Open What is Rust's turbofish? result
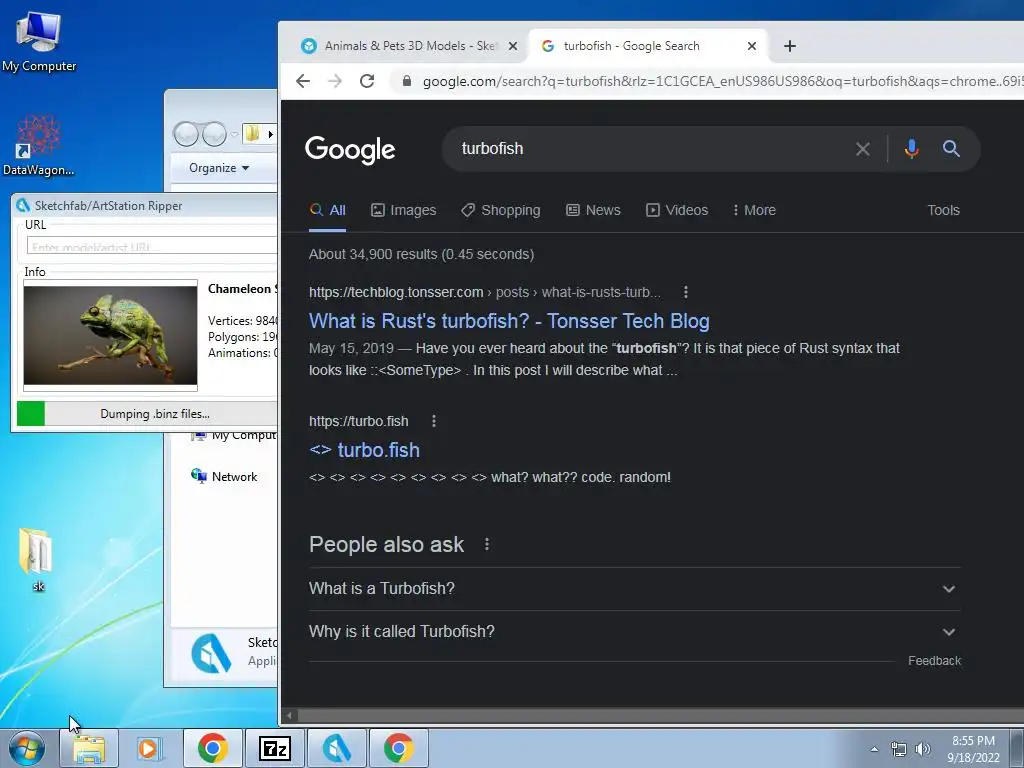This screenshot has width=1024, height=768. [x=509, y=321]
